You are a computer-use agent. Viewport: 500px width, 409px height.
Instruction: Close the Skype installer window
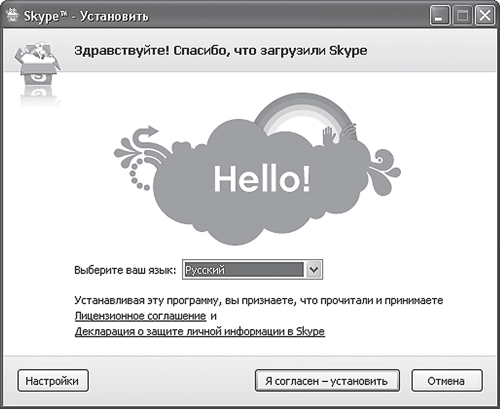coord(485,15)
